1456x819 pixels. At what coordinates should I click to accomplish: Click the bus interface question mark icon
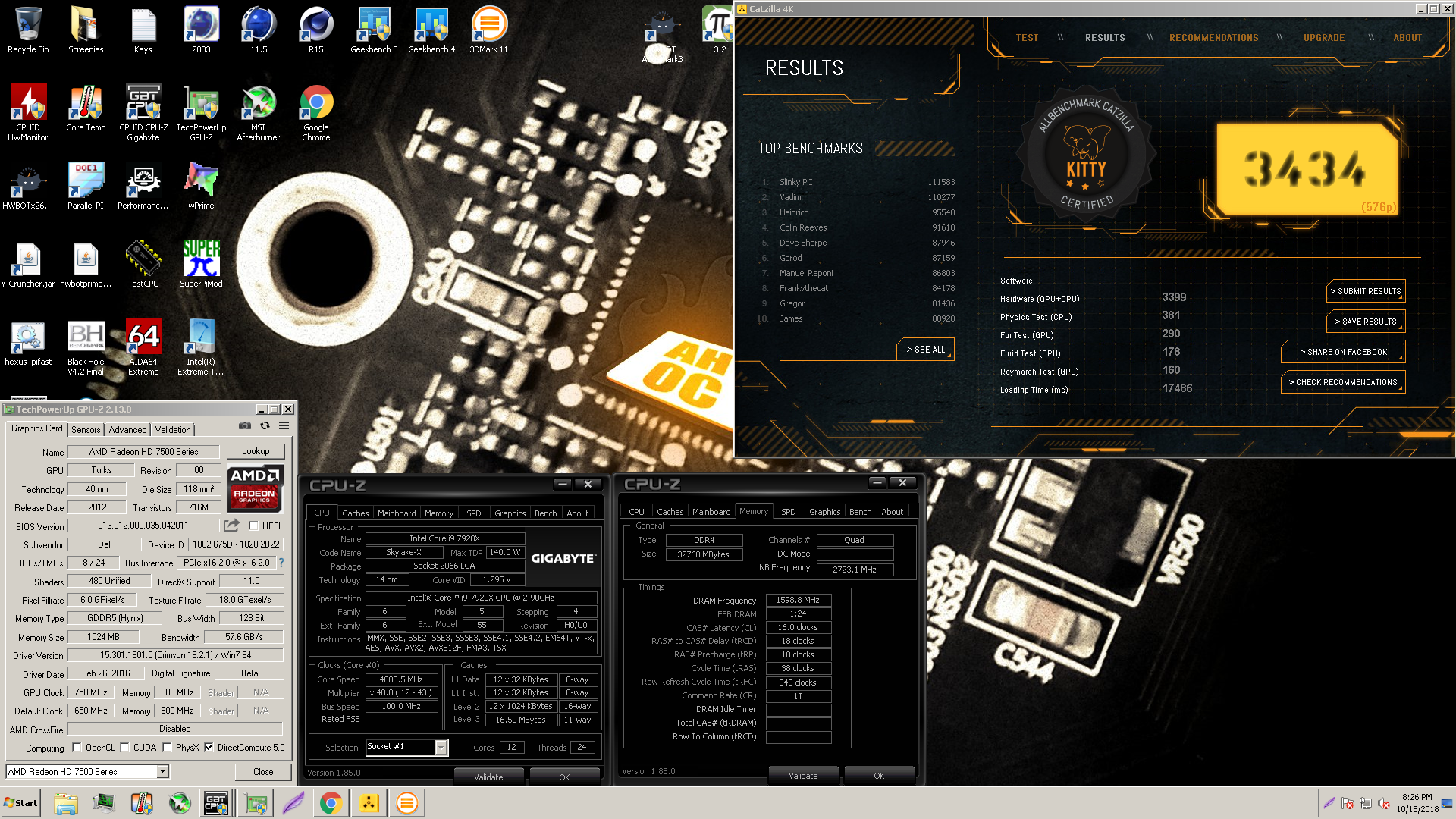coord(281,563)
